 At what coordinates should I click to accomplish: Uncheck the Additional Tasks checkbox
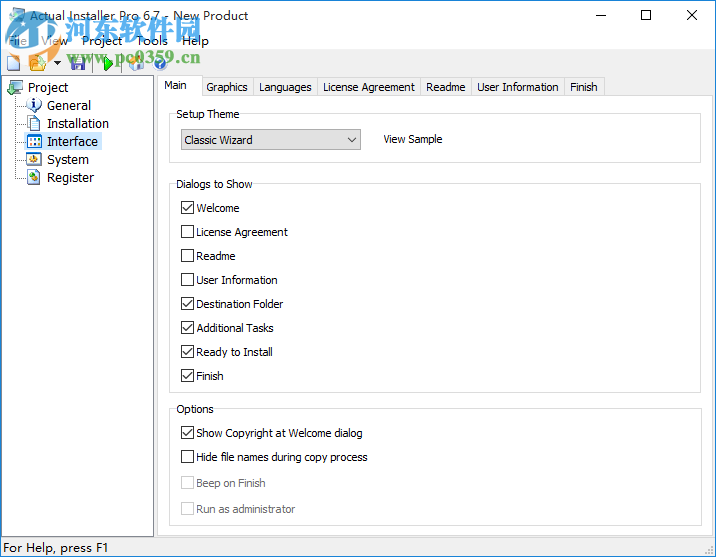click(x=187, y=328)
